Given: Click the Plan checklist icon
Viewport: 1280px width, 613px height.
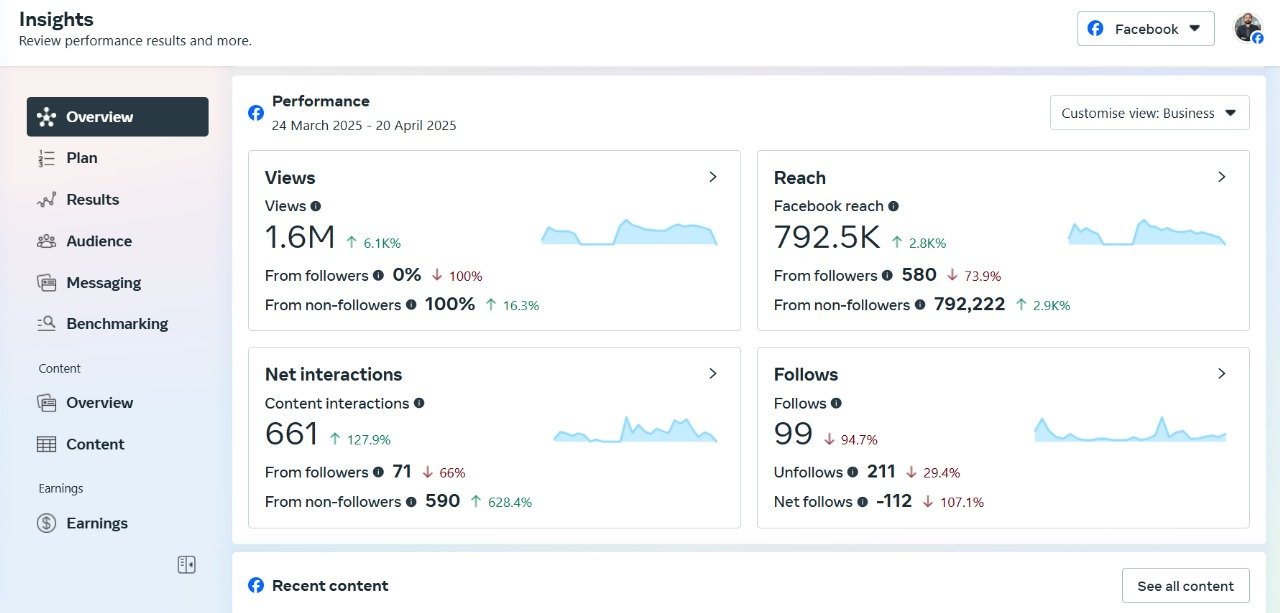Looking at the screenshot, I should pos(46,158).
